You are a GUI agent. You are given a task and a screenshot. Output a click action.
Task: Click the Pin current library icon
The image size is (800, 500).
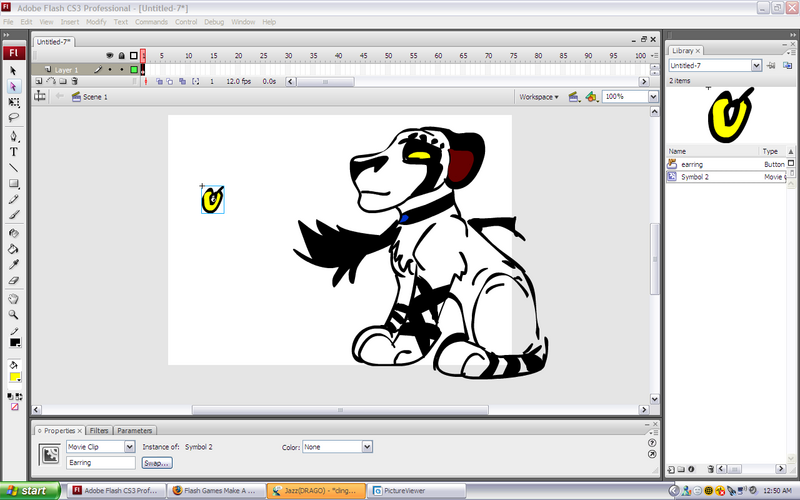[x=771, y=65]
